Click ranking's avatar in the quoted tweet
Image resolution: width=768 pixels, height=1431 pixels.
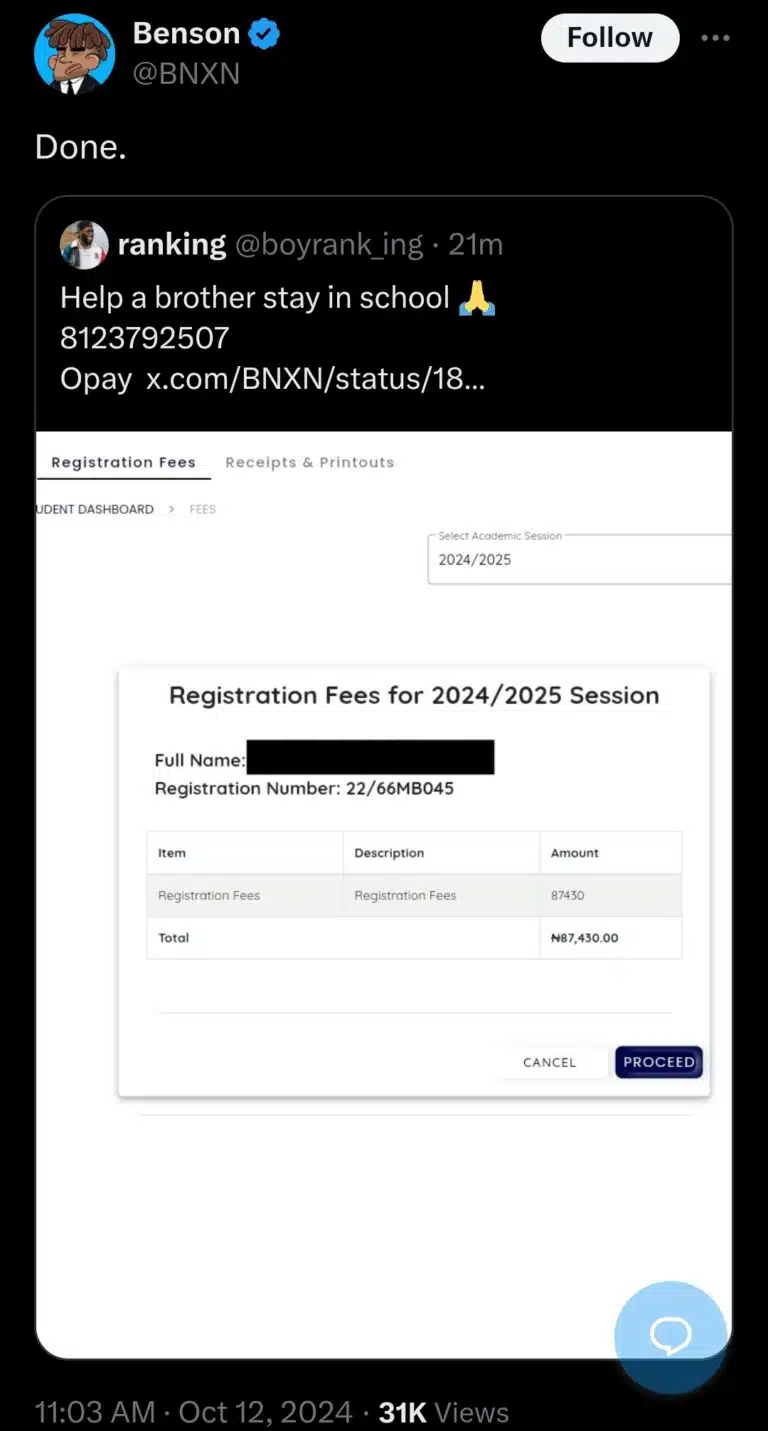(x=84, y=244)
